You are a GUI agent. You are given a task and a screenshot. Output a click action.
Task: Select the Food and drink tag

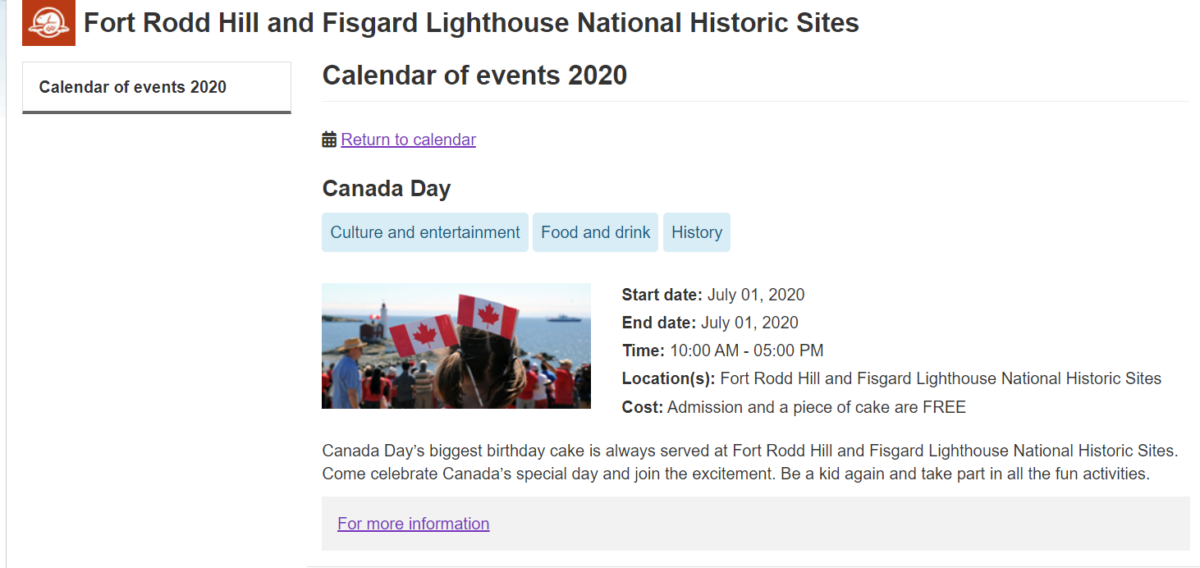click(x=595, y=232)
